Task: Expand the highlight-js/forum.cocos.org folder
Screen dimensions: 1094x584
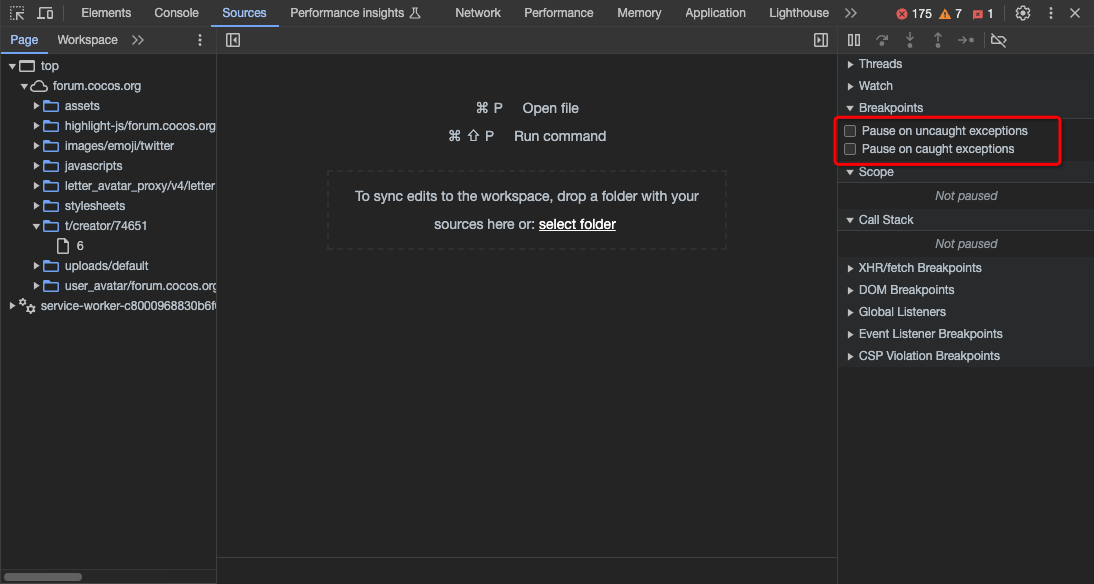Action: 37,126
